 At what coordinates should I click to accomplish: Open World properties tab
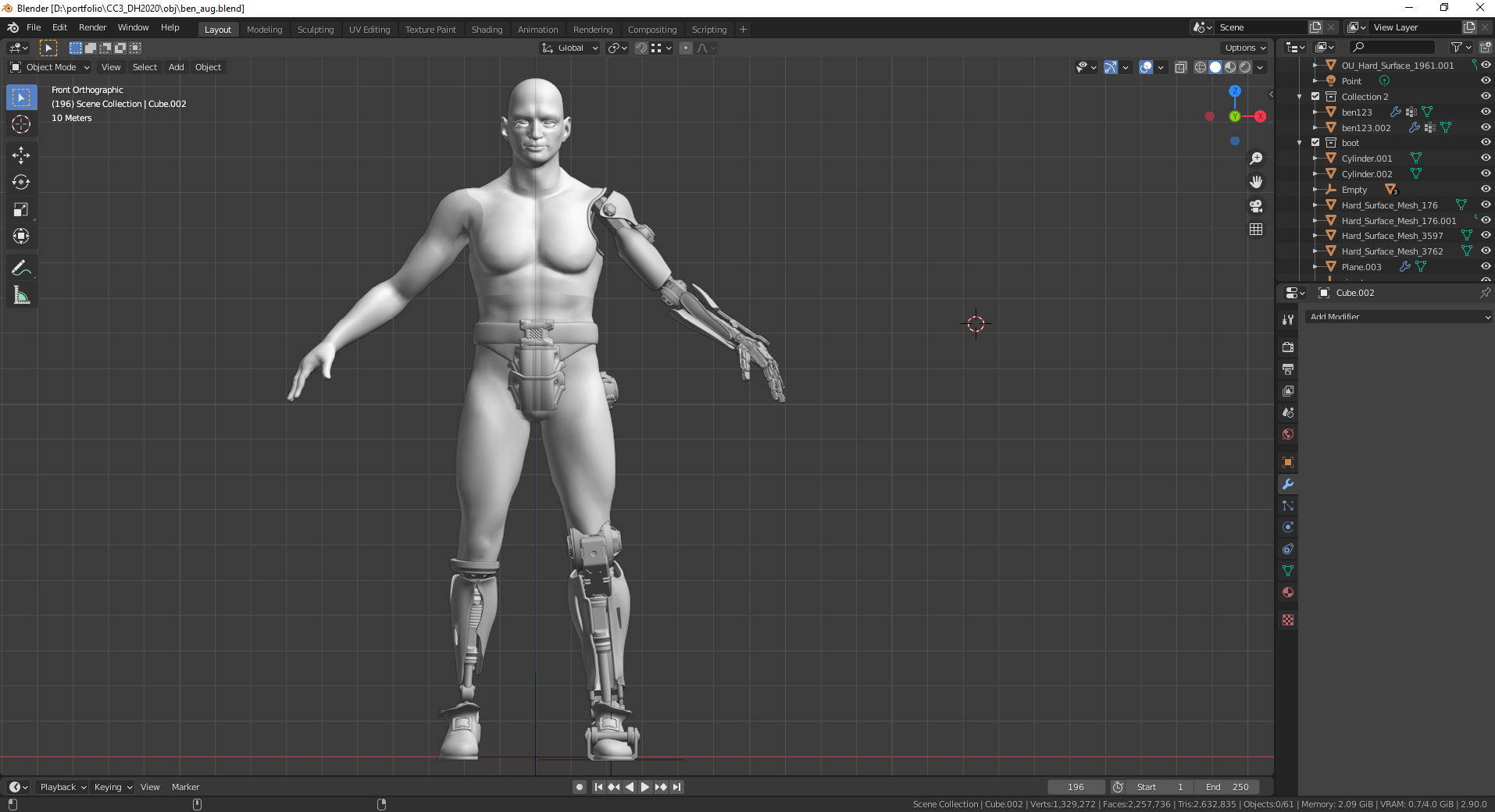[1288, 434]
